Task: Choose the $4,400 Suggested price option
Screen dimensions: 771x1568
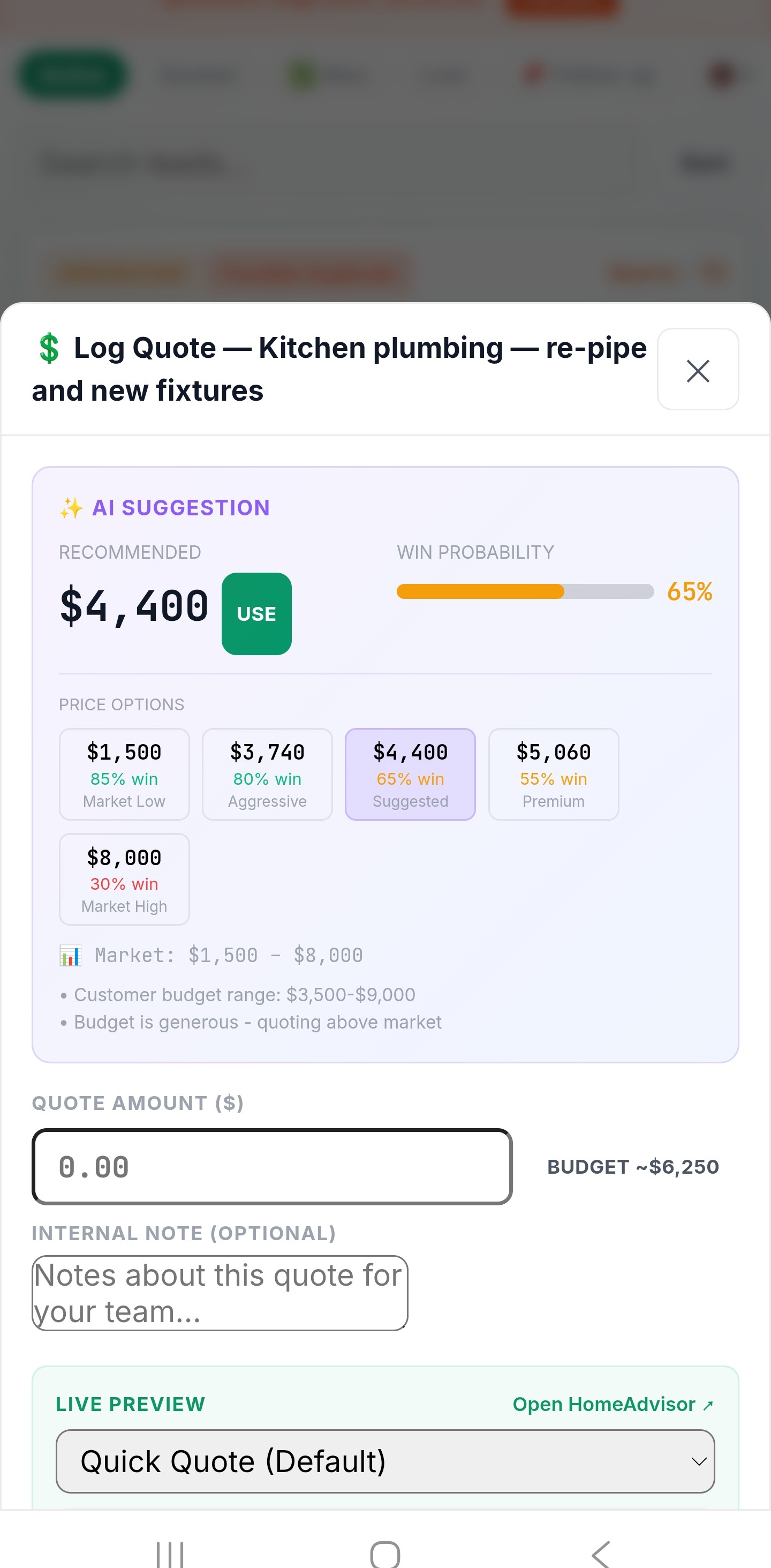Action: pos(410,774)
